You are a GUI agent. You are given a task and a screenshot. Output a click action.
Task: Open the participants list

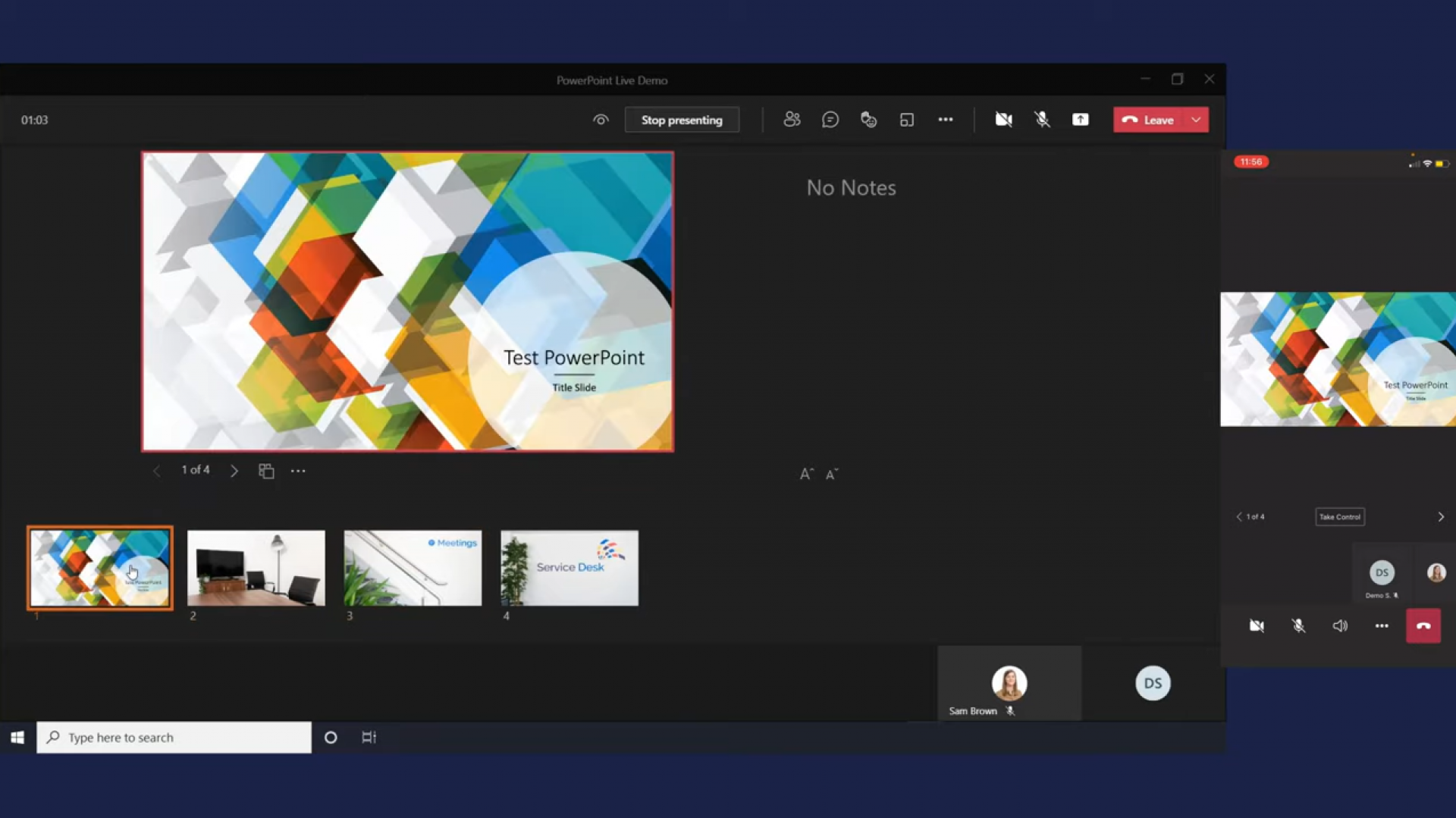(792, 119)
